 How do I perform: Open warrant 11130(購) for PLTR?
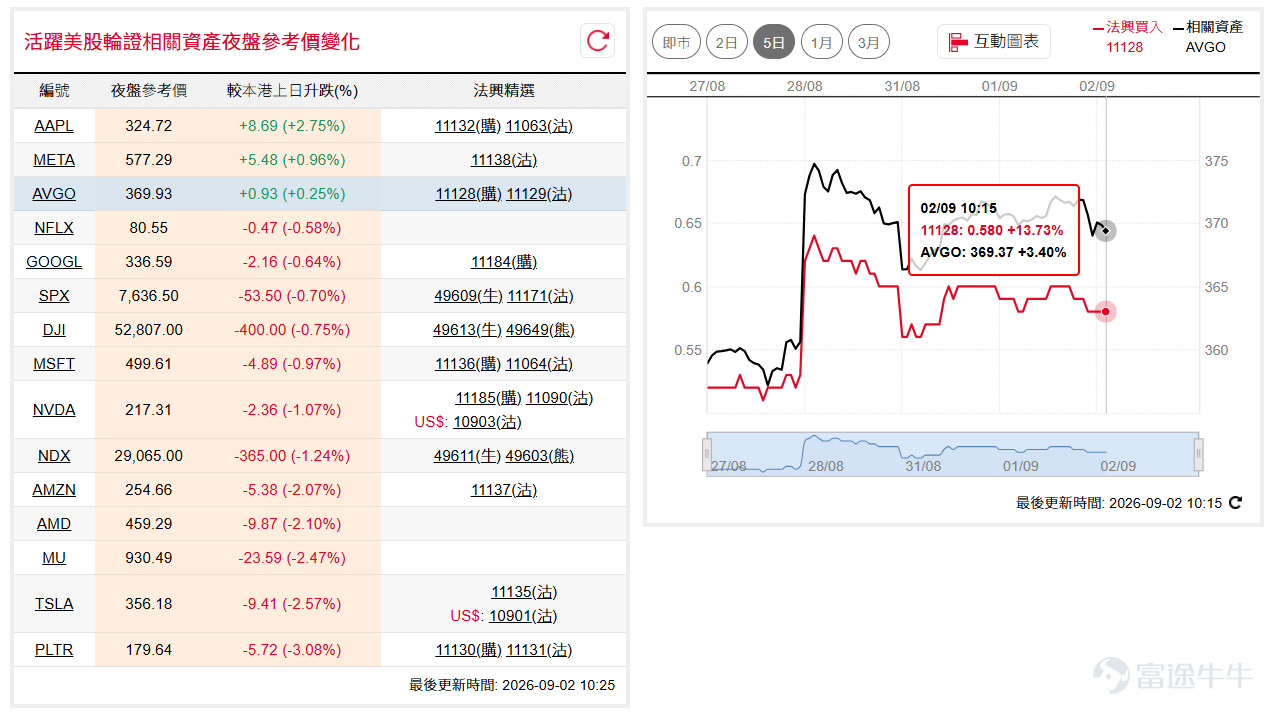468,650
